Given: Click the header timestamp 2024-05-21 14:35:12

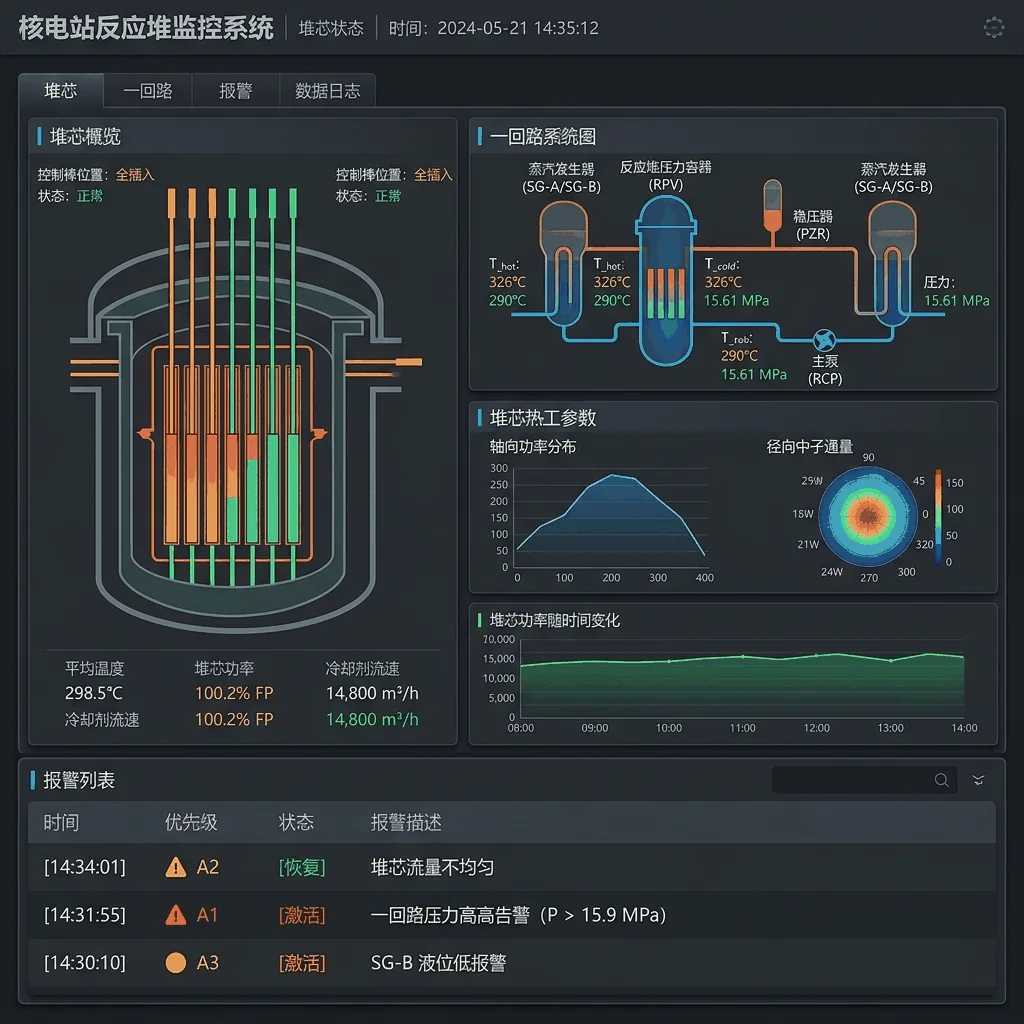Looking at the screenshot, I should [x=518, y=28].
